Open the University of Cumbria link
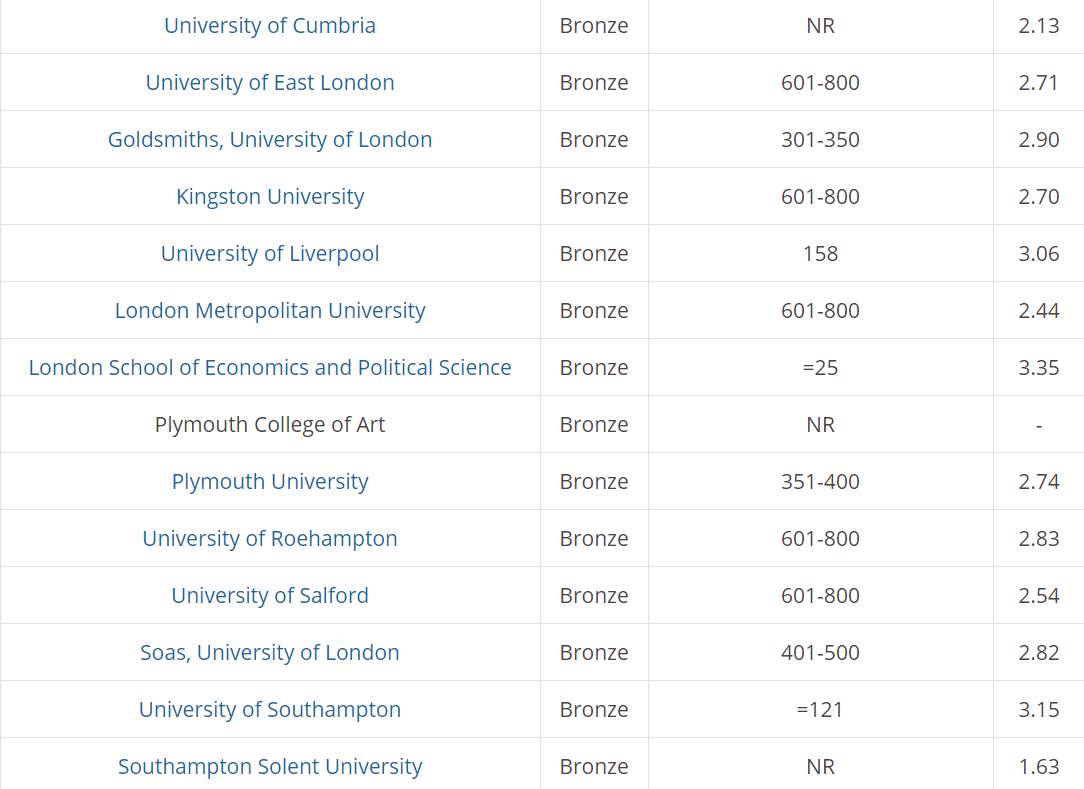 (270, 26)
